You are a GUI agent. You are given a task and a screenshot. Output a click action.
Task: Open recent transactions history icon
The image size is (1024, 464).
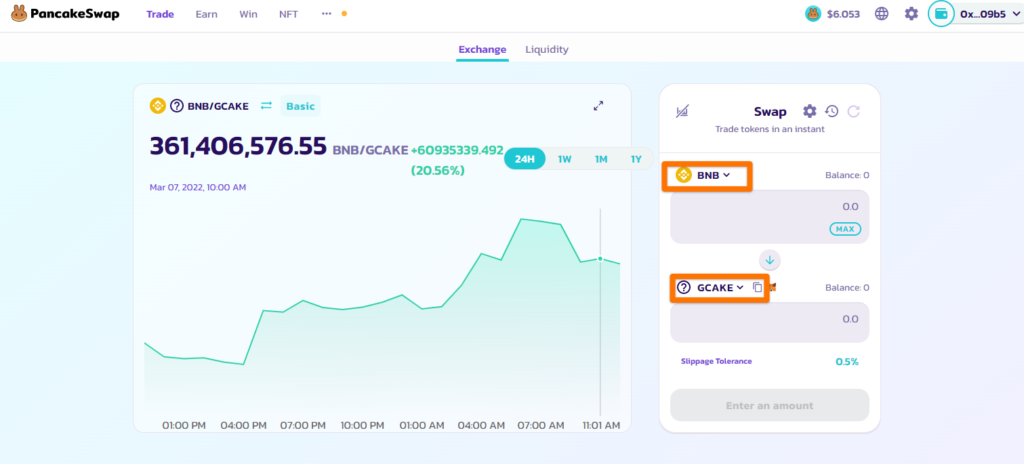[831, 111]
